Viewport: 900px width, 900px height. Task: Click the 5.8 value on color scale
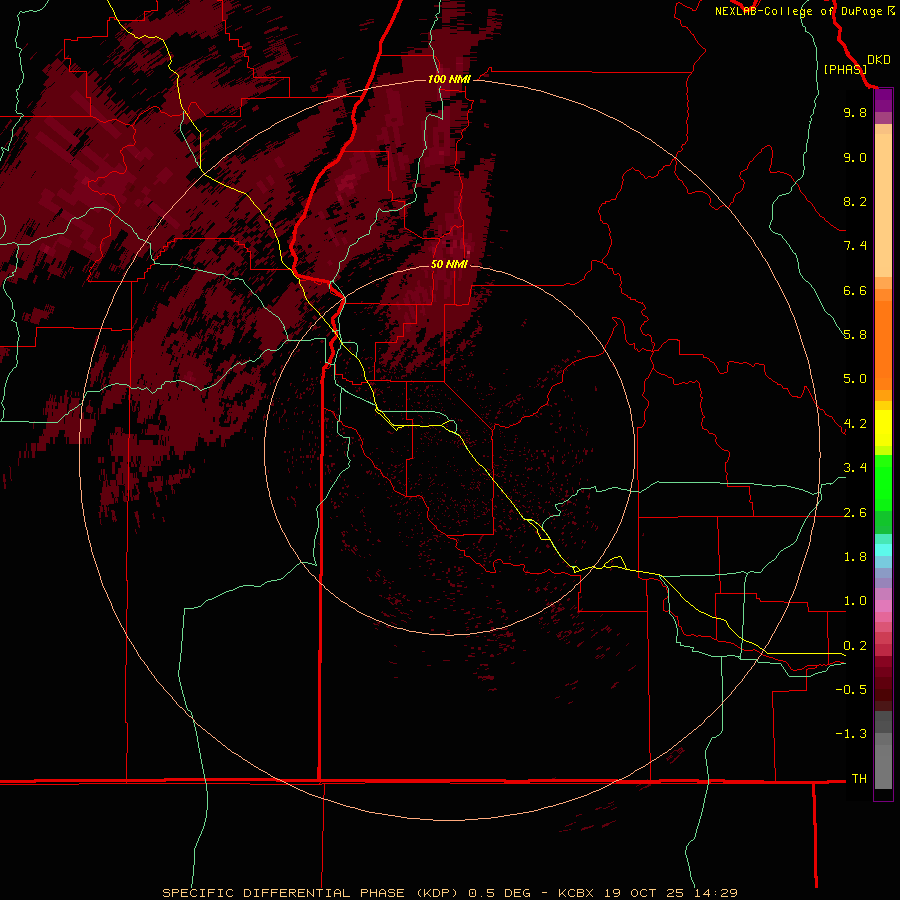[855, 335]
